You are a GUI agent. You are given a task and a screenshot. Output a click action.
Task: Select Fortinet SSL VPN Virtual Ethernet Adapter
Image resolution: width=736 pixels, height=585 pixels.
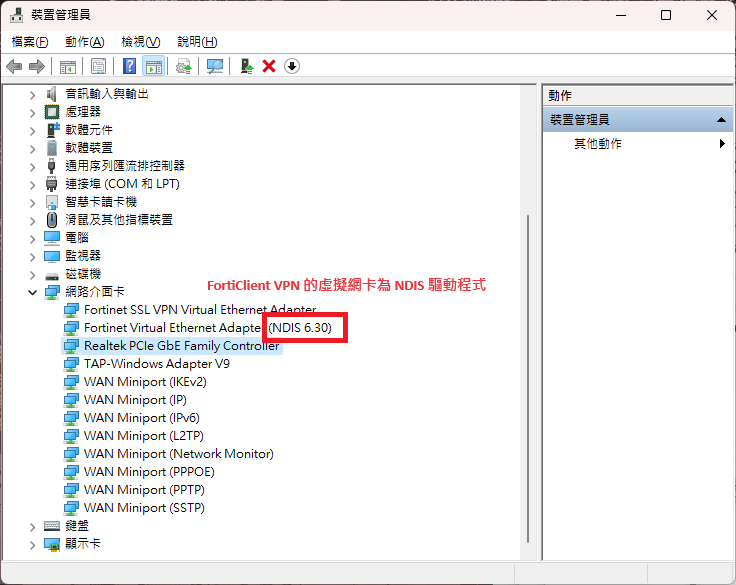(199, 310)
